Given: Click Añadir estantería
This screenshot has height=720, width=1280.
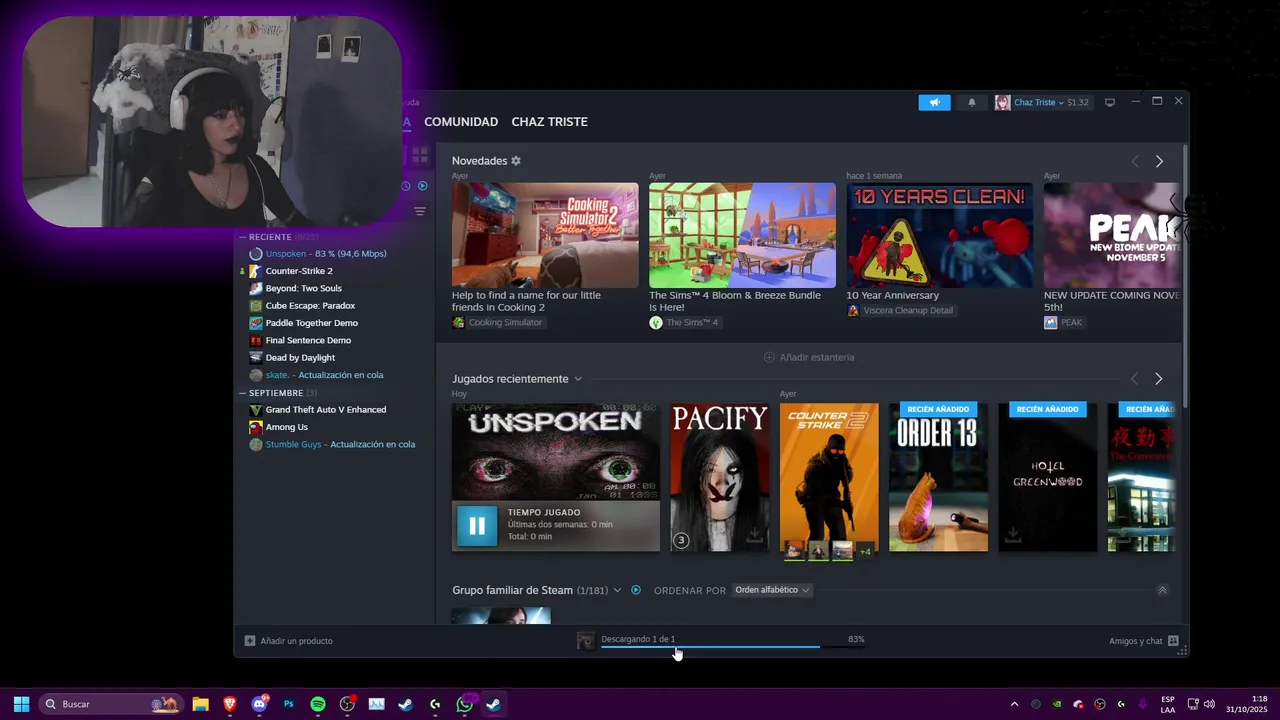Looking at the screenshot, I should [809, 357].
